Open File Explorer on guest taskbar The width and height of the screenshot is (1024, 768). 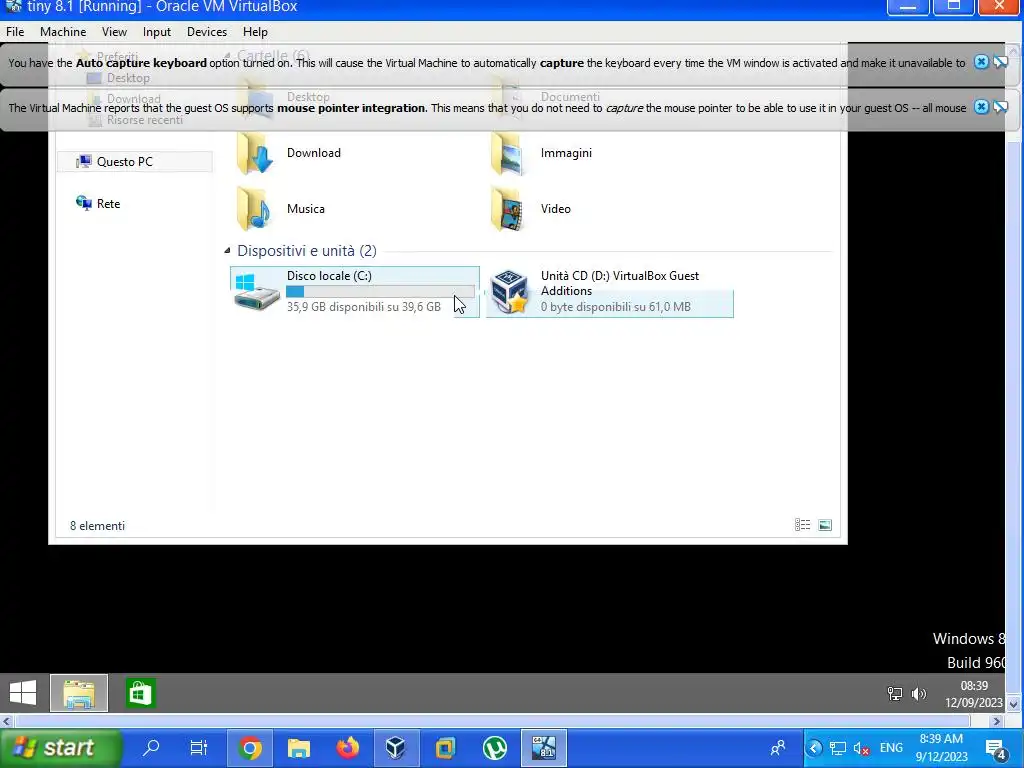tap(79, 693)
